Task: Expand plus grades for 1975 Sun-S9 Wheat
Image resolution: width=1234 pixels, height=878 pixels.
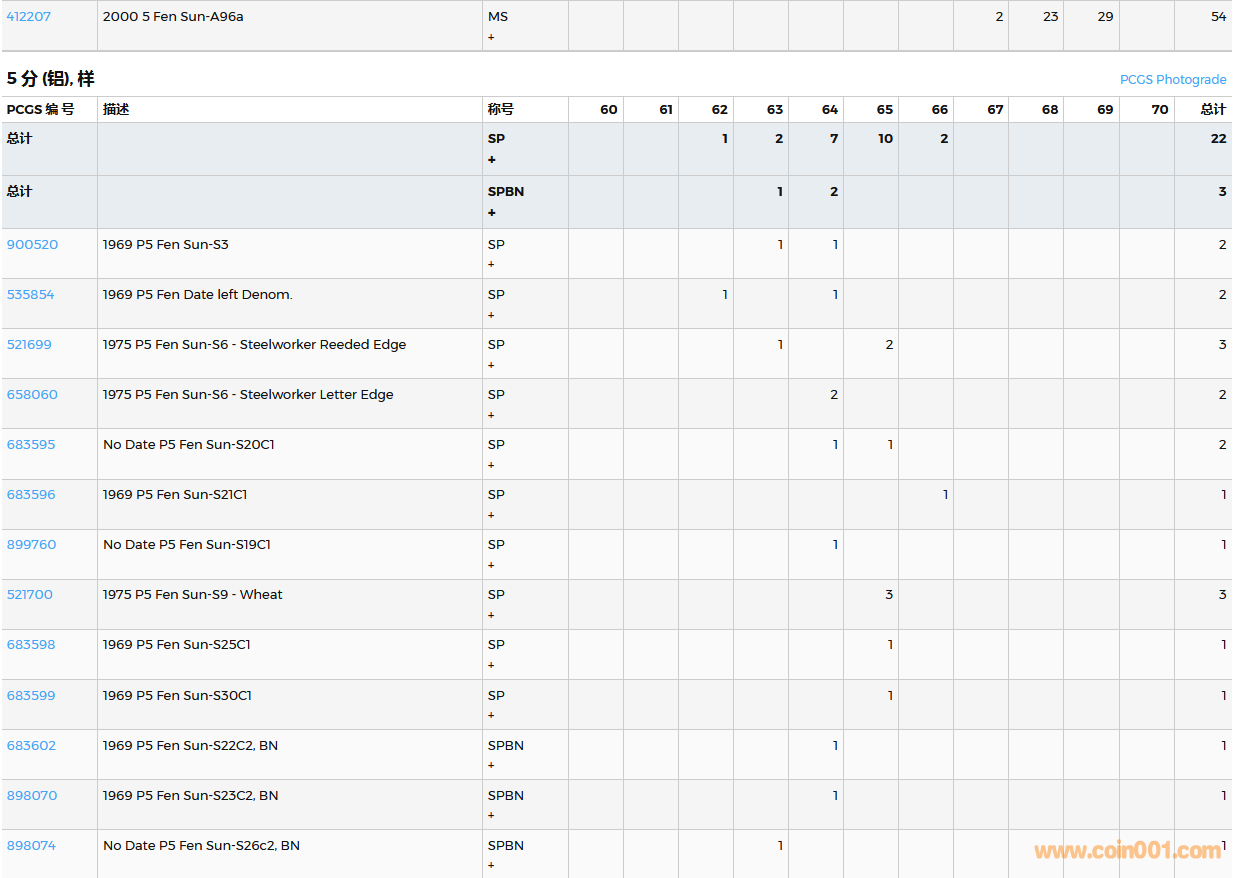Action: click(x=491, y=615)
